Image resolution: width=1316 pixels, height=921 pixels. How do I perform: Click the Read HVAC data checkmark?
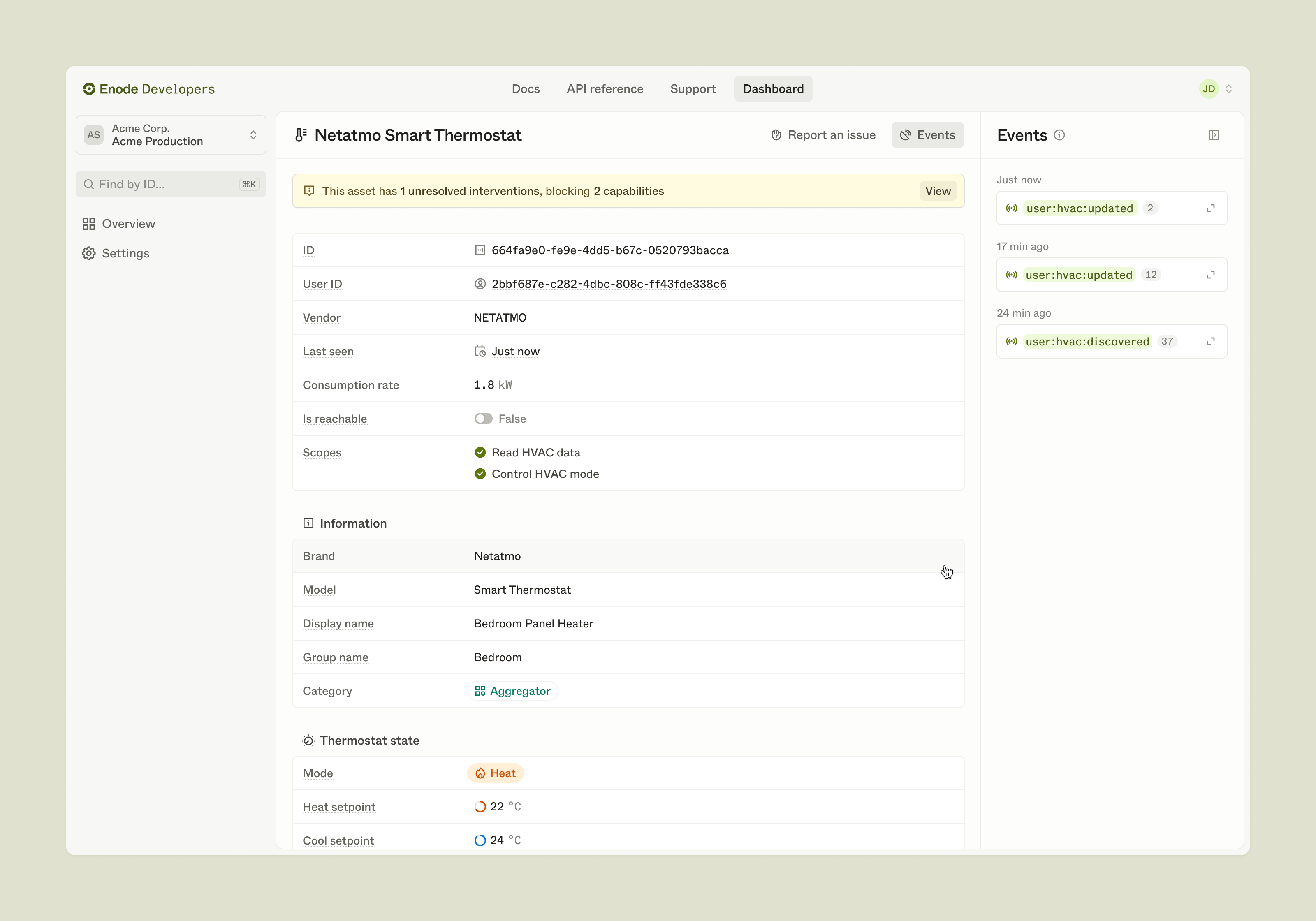tap(480, 453)
